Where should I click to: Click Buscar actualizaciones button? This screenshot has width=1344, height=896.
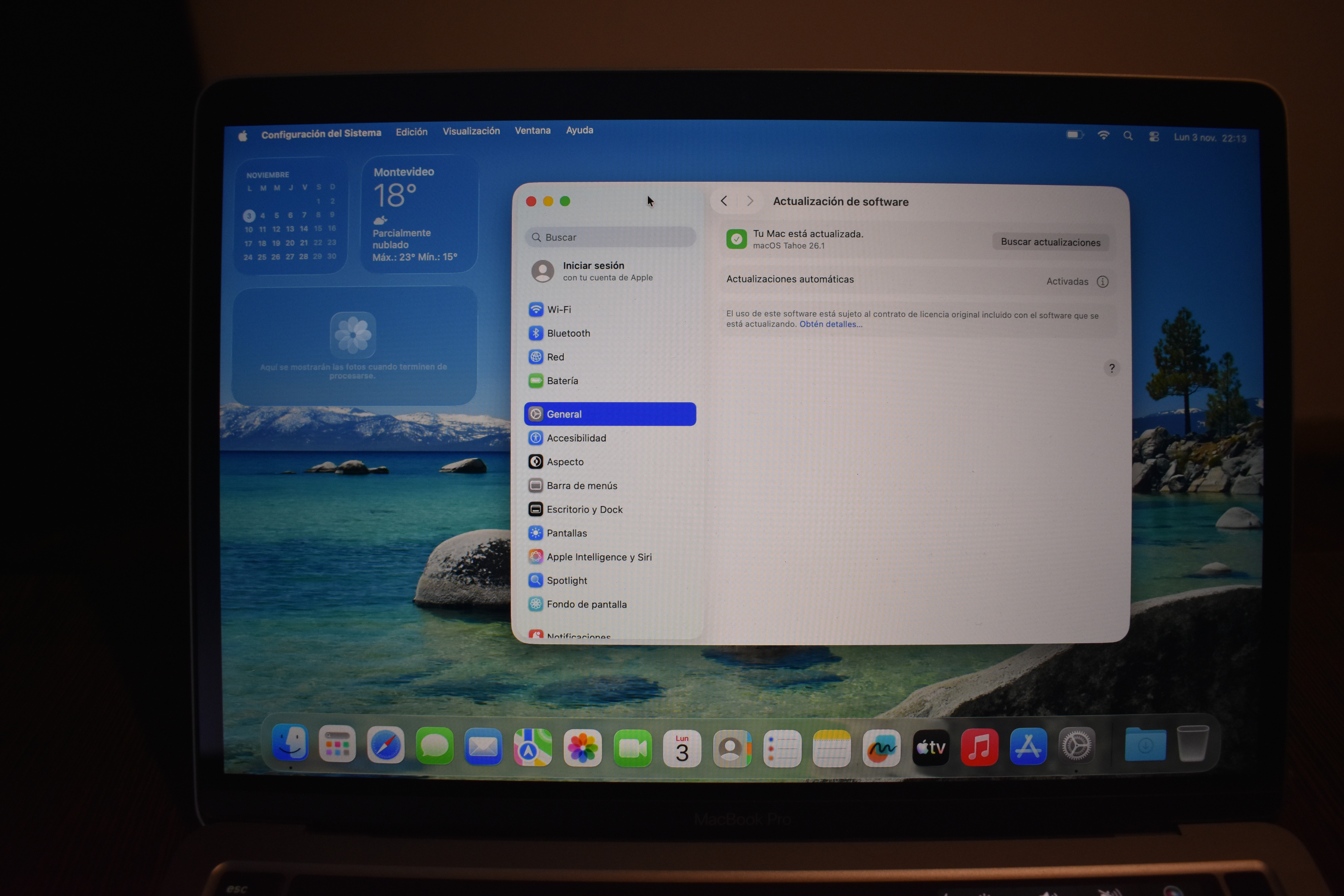pos(1050,242)
